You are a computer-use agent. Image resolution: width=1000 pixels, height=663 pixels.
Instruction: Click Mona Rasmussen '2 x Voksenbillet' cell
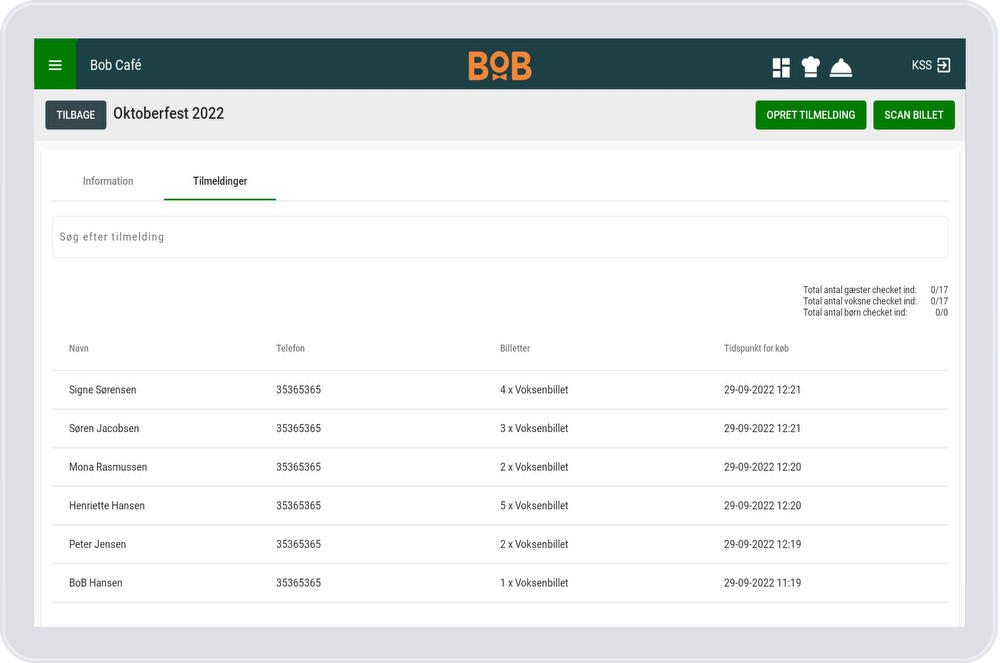click(x=534, y=467)
